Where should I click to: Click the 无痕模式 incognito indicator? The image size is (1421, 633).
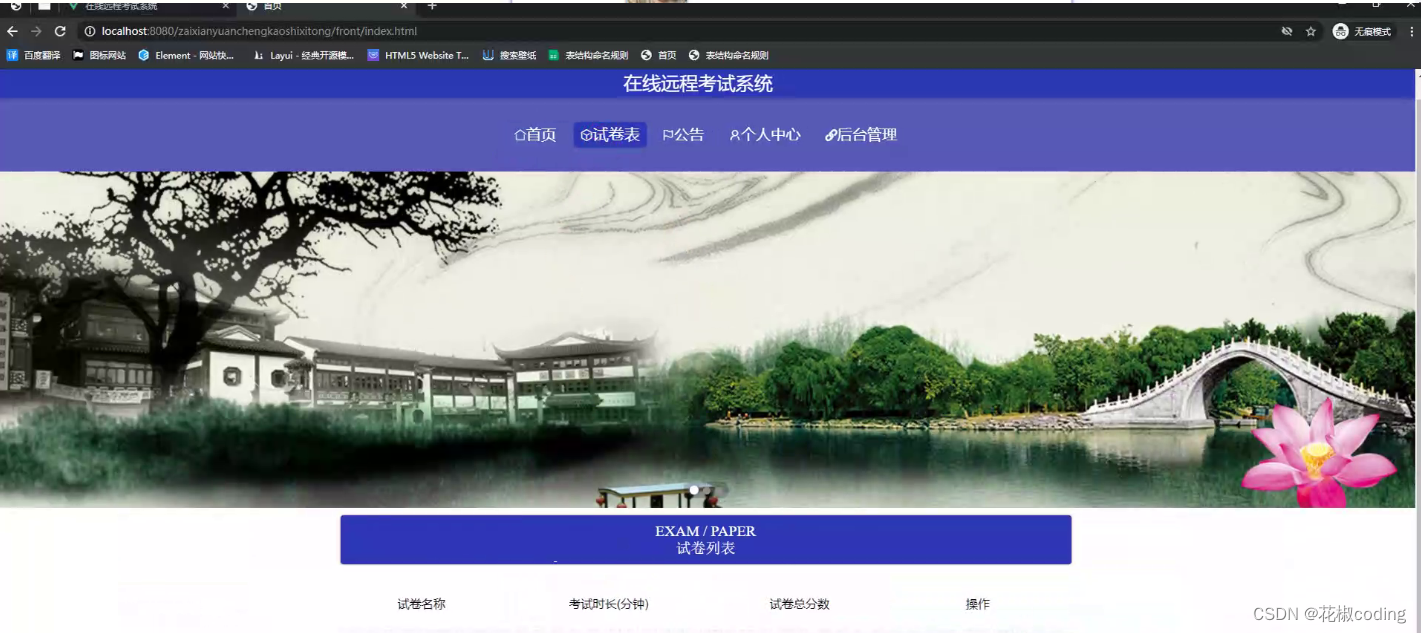click(x=1362, y=32)
